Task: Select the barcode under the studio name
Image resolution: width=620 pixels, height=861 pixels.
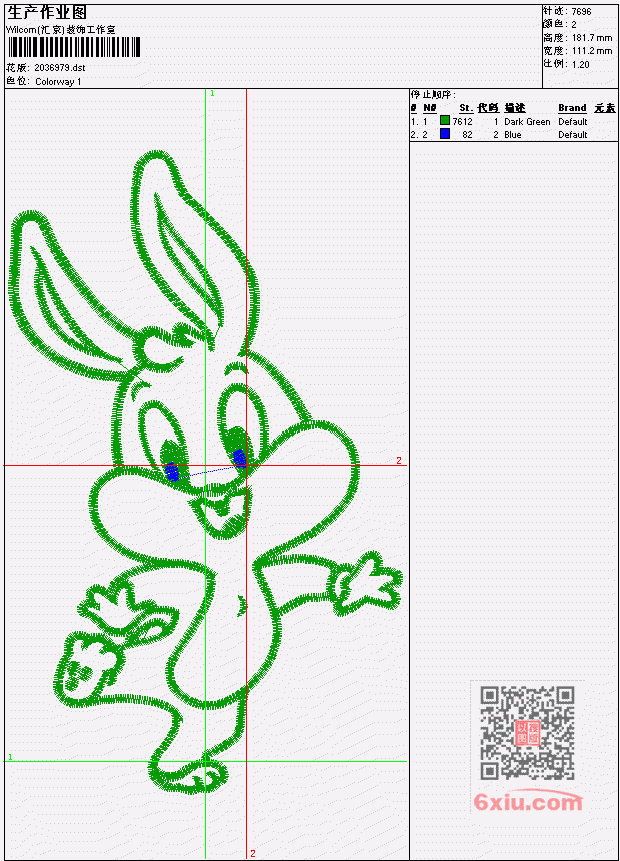Action: click(74, 47)
